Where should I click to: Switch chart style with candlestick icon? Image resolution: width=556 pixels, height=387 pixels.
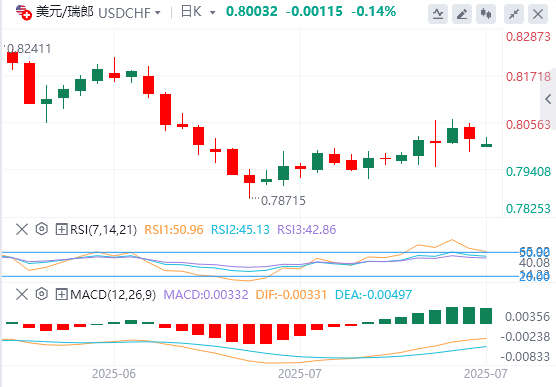coord(486,14)
